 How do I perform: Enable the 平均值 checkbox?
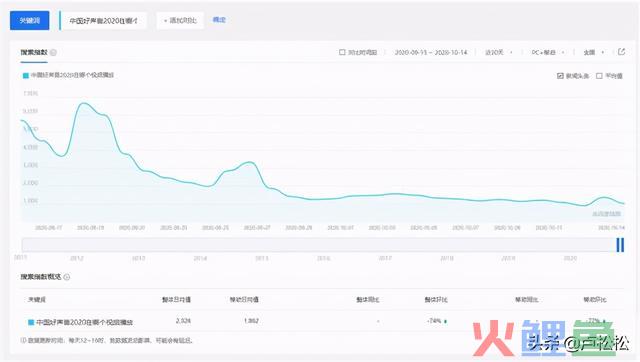coord(599,76)
